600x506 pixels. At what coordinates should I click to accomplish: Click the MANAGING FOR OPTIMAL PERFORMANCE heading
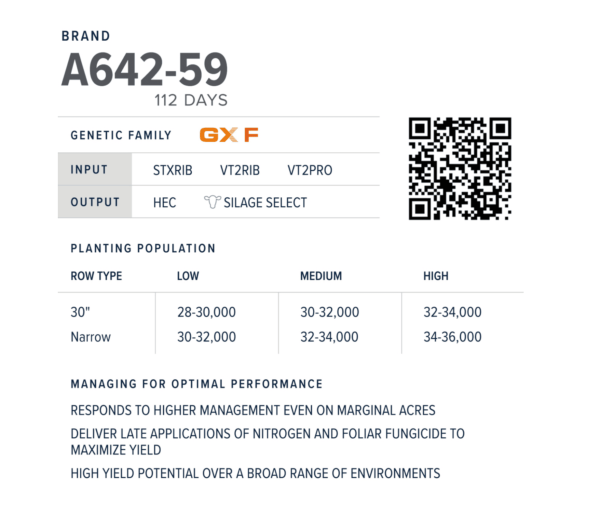tap(196, 383)
